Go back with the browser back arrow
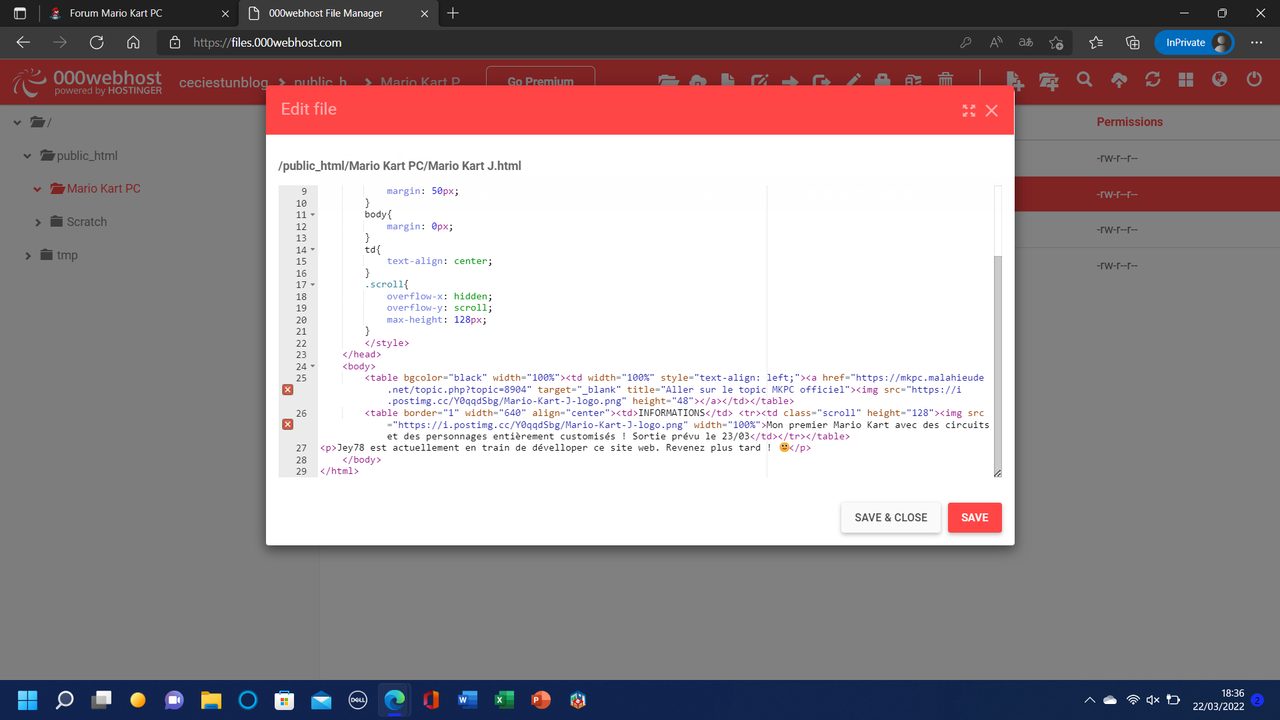Screen dimensions: 1280x720 (x=23, y=43)
